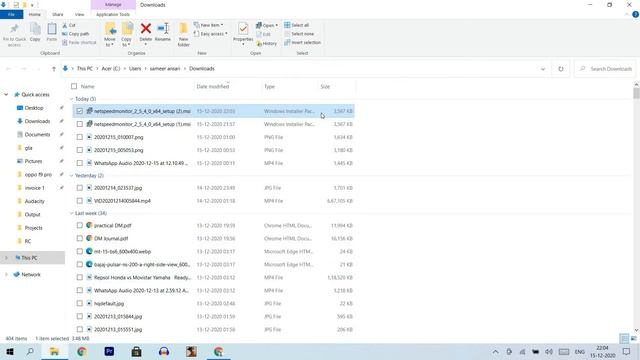
Task: Open the ribbon Help icon
Action: pyautogui.click(x=635, y=14)
